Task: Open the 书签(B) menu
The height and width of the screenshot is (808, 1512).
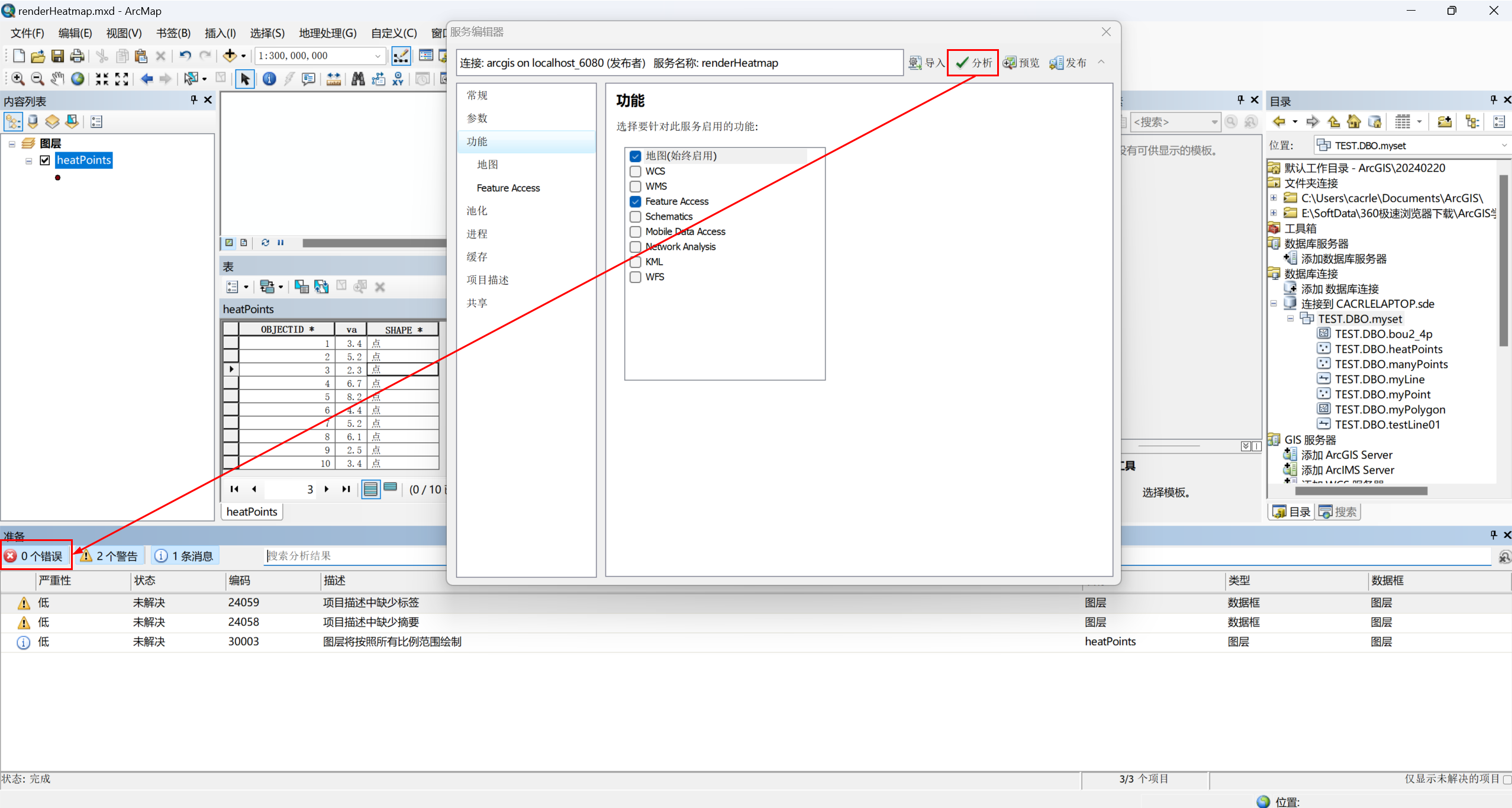Action: click(173, 33)
